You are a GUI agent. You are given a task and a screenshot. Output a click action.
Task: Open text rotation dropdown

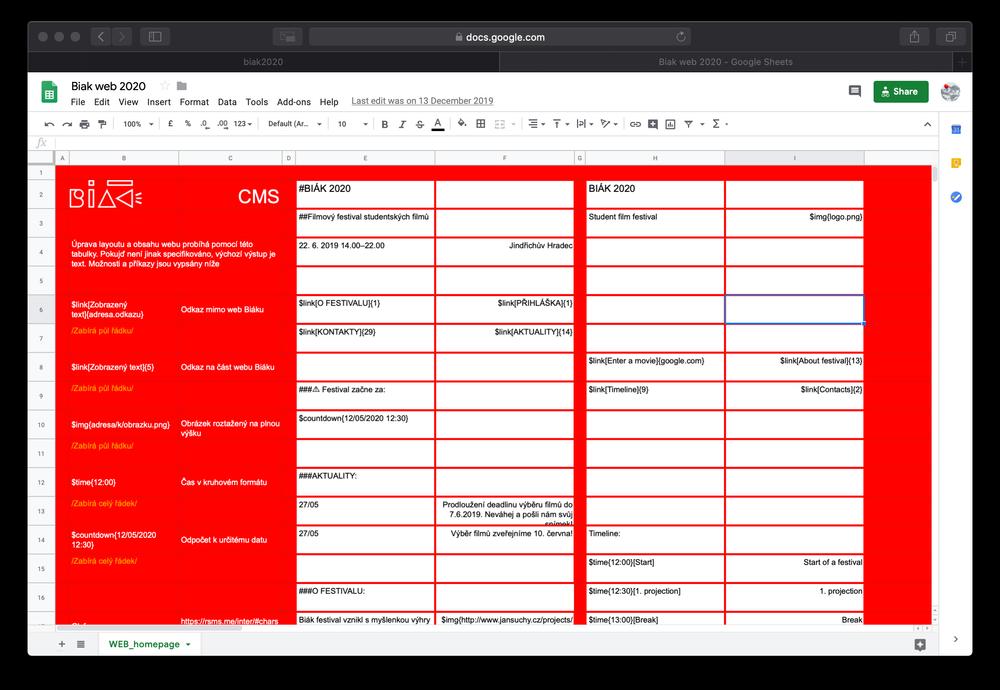coord(608,124)
